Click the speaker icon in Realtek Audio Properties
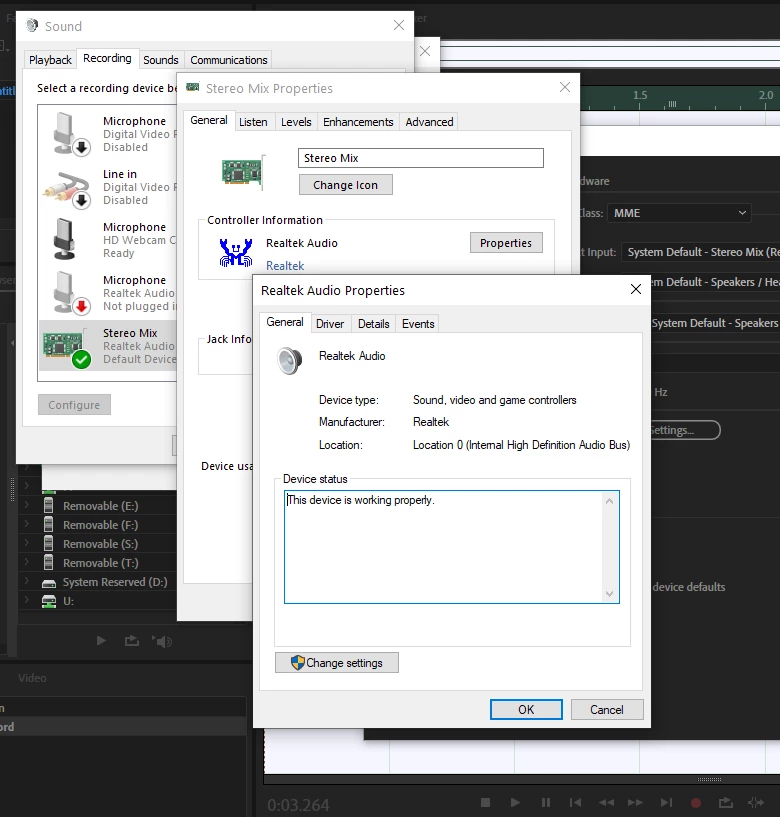This screenshot has width=780, height=817. coord(290,361)
